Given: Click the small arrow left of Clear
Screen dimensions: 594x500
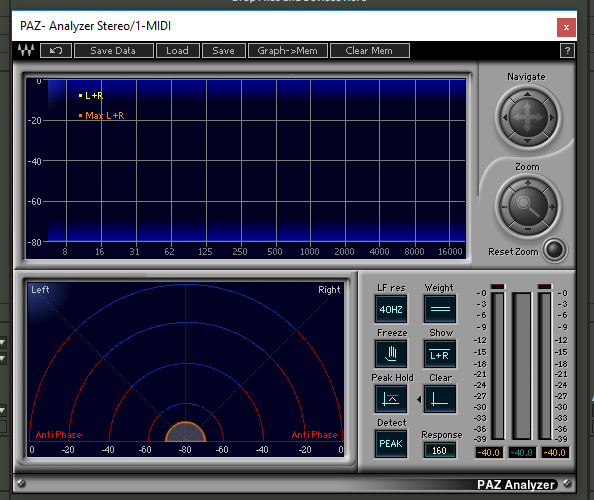Looking at the screenshot, I should pyautogui.click(x=419, y=399).
